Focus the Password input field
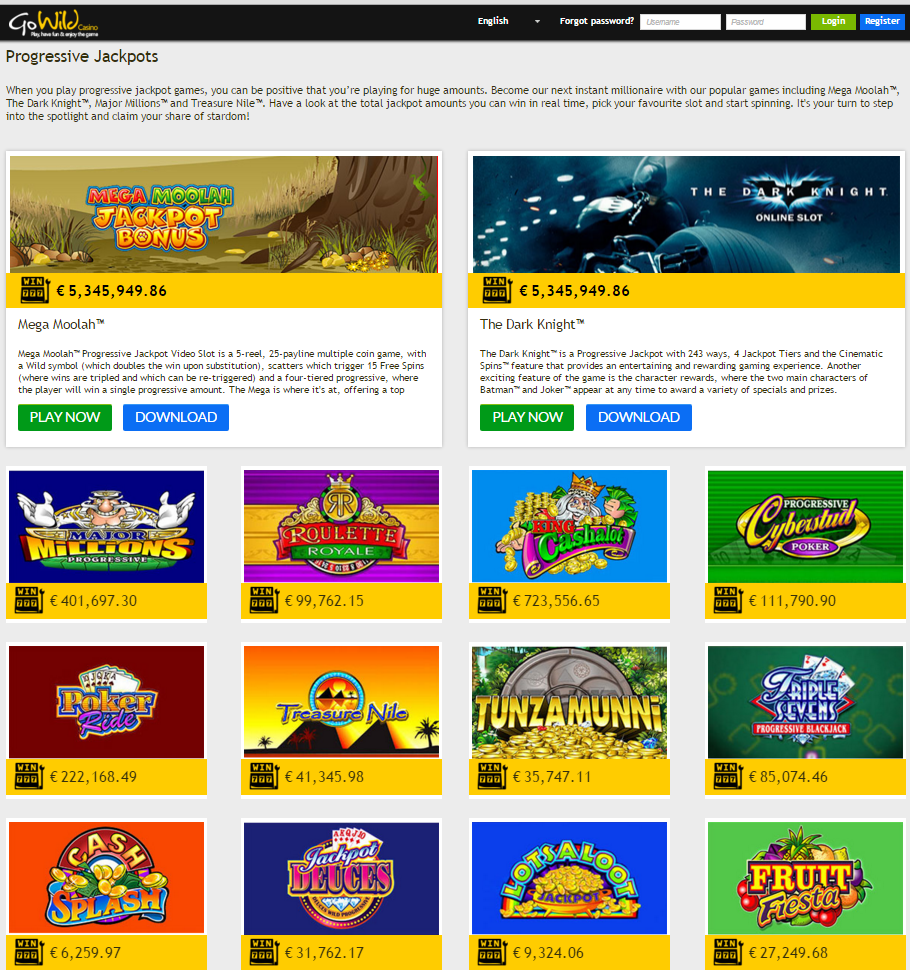Screen dimensions: 910x970 coord(765,22)
